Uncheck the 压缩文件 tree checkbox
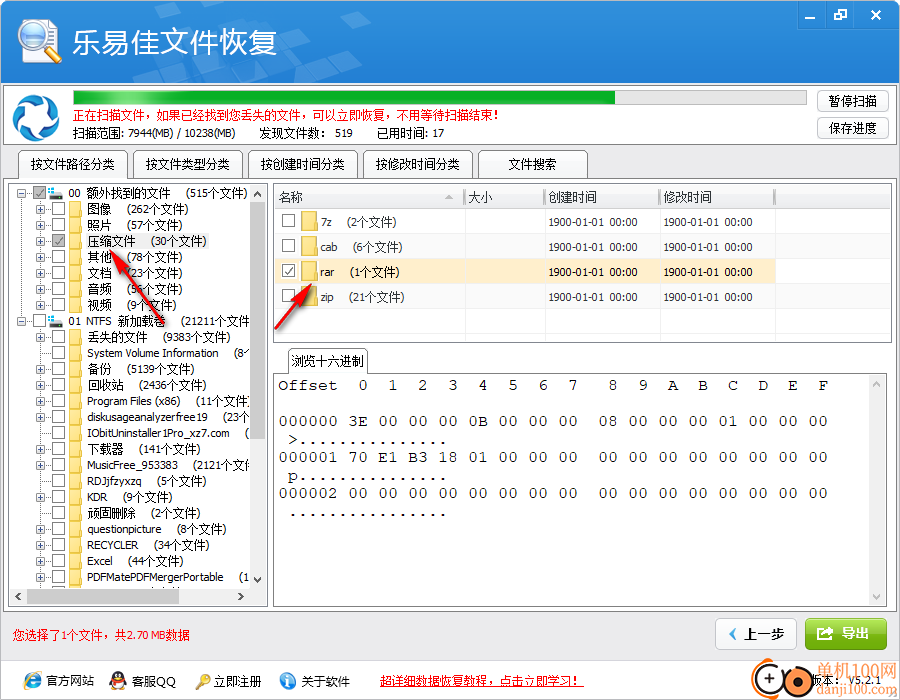 59,240
